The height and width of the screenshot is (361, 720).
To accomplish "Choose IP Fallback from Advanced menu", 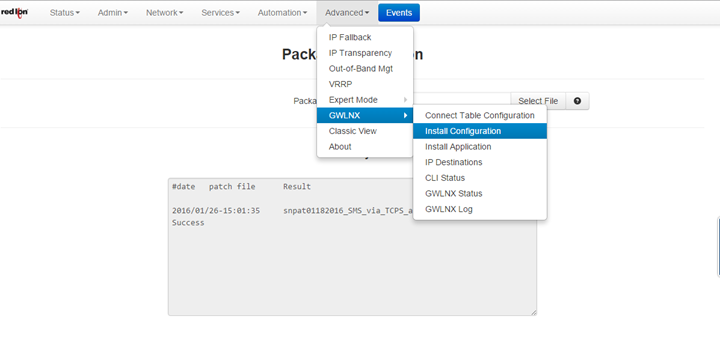I will point(365,37).
